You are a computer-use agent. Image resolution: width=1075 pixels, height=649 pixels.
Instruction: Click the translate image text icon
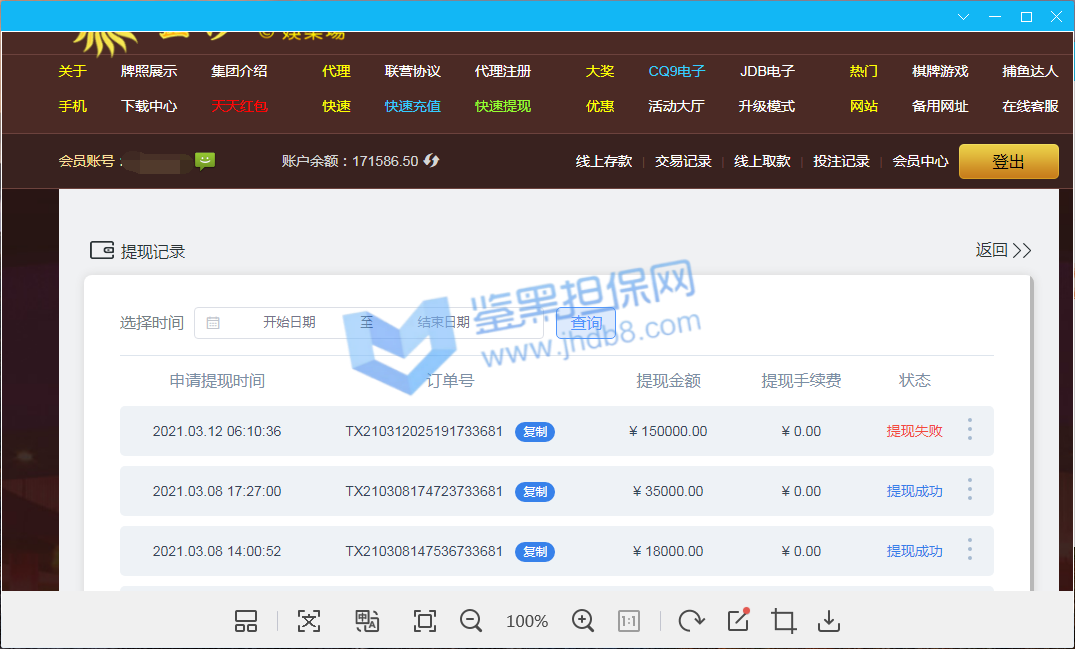367,621
